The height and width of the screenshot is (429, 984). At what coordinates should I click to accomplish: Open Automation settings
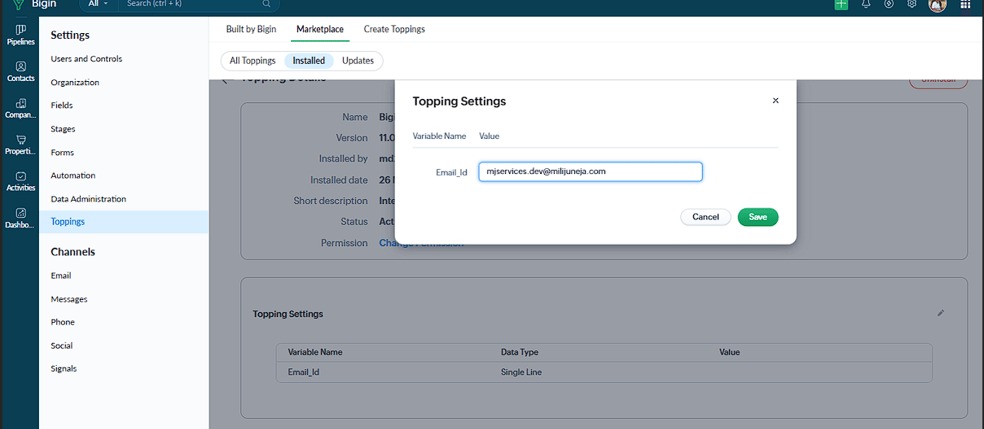pos(73,176)
